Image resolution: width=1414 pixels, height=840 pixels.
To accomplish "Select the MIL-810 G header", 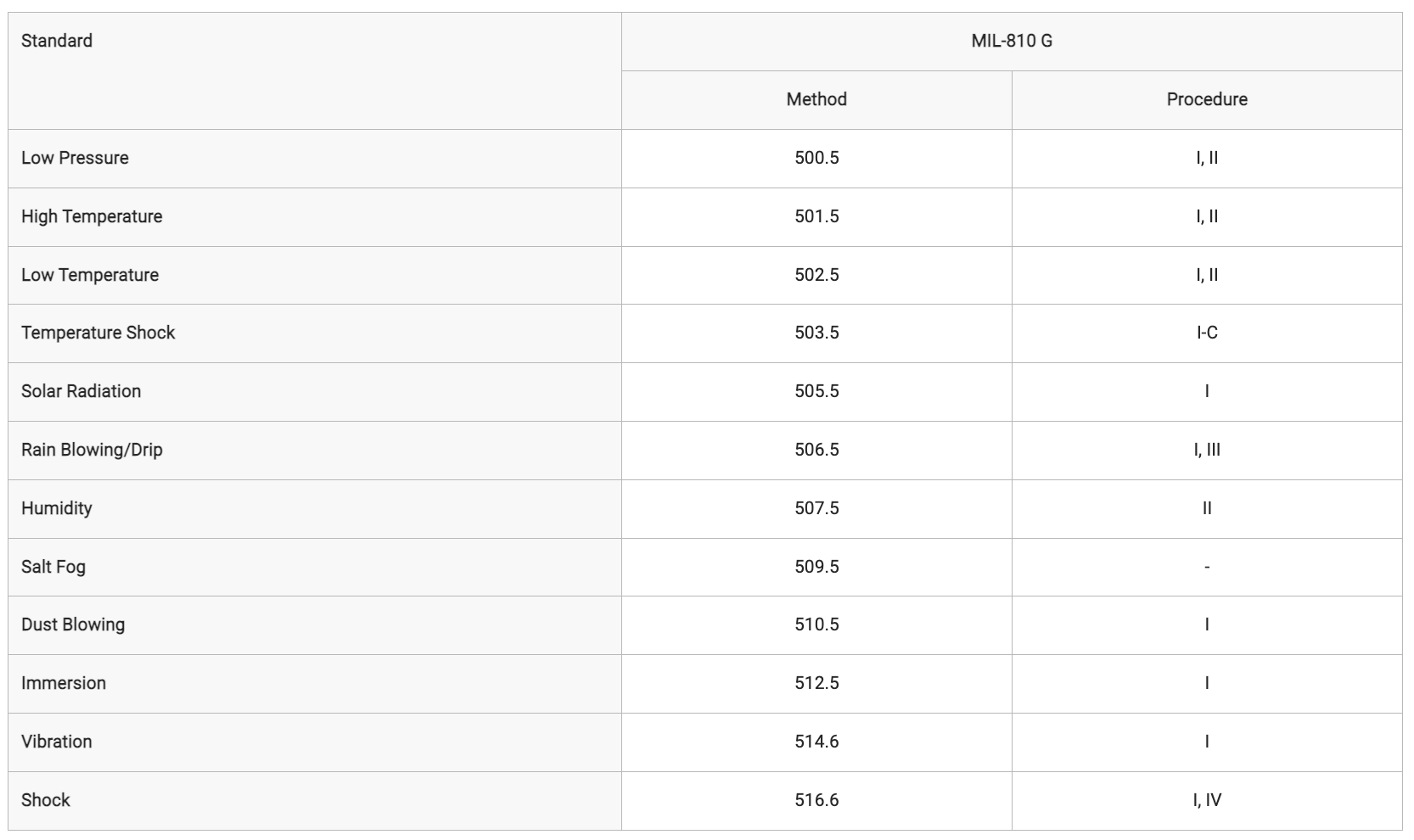I will click(1012, 41).
